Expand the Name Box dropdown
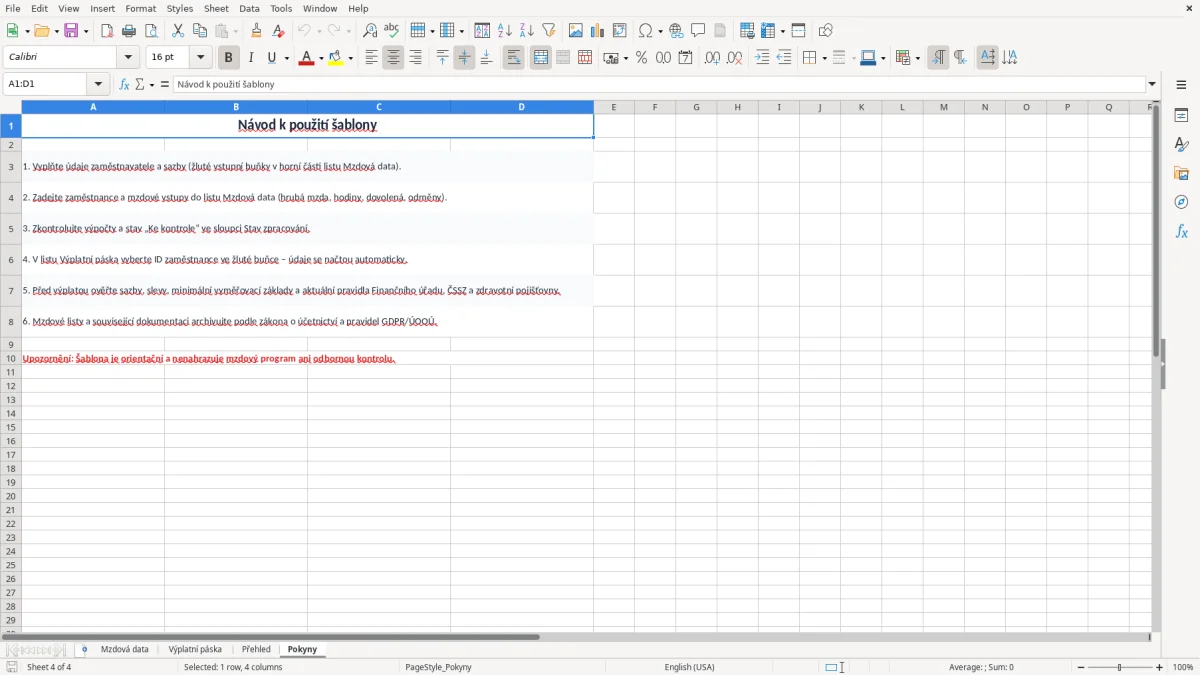Image resolution: width=1200 pixels, height=675 pixels. [98, 85]
